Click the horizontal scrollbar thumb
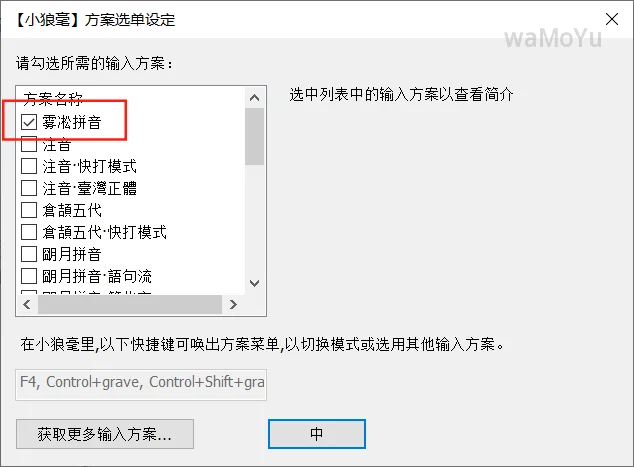Viewport: 634px width, 467px height. coord(130,304)
